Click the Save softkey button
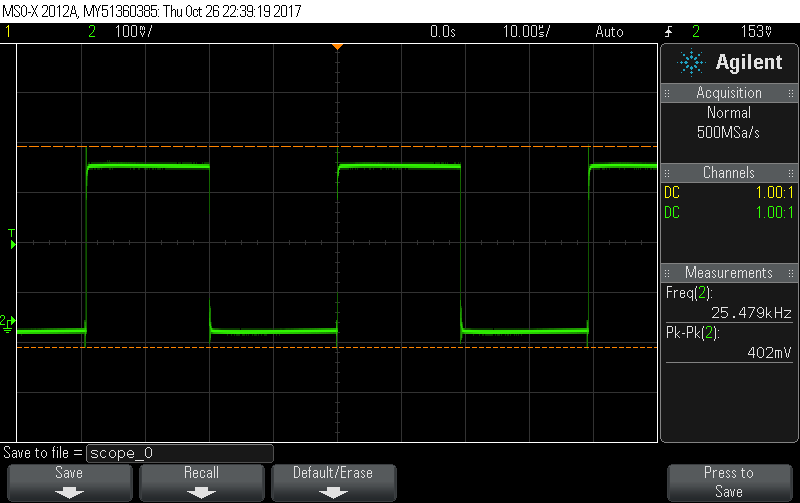 [69, 482]
